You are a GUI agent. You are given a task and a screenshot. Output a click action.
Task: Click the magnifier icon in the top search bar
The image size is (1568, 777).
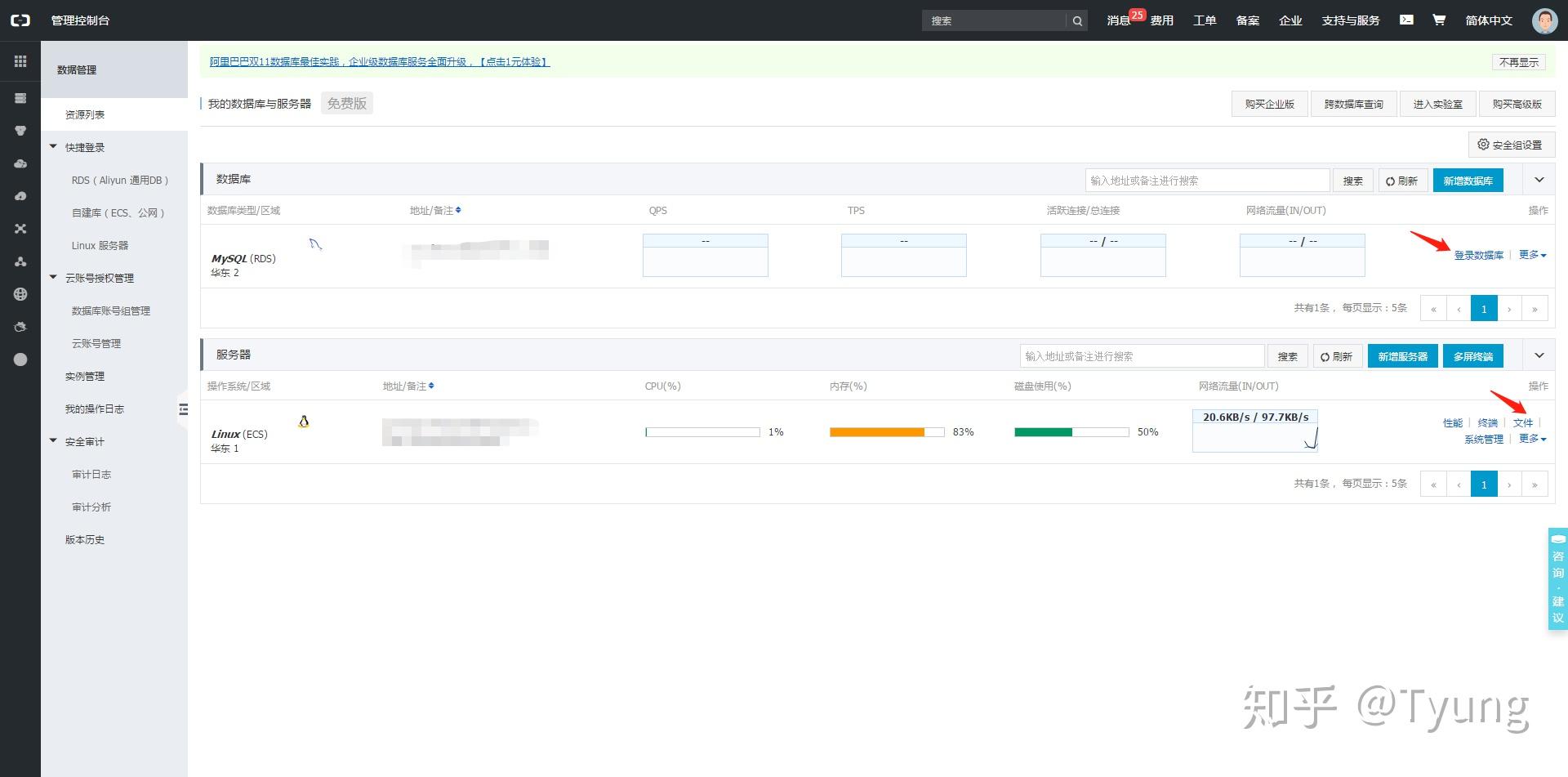(1077, 21)
